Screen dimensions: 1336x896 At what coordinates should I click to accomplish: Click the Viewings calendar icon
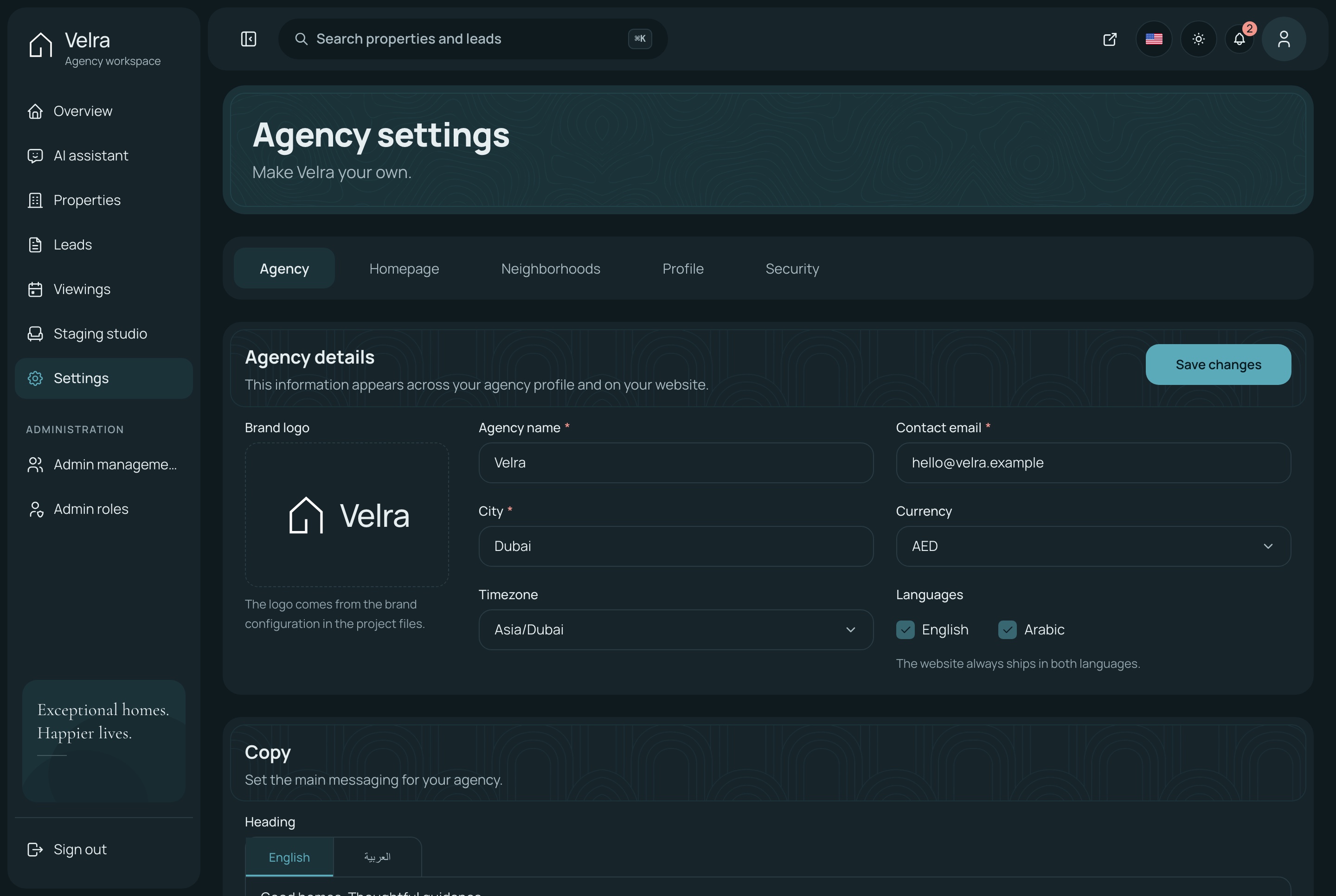click(35, 289)
